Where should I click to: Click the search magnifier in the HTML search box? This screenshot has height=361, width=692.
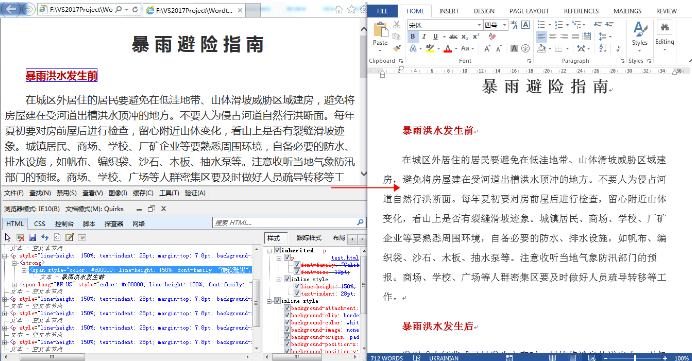pyautogui.click(x=360, y=222)
